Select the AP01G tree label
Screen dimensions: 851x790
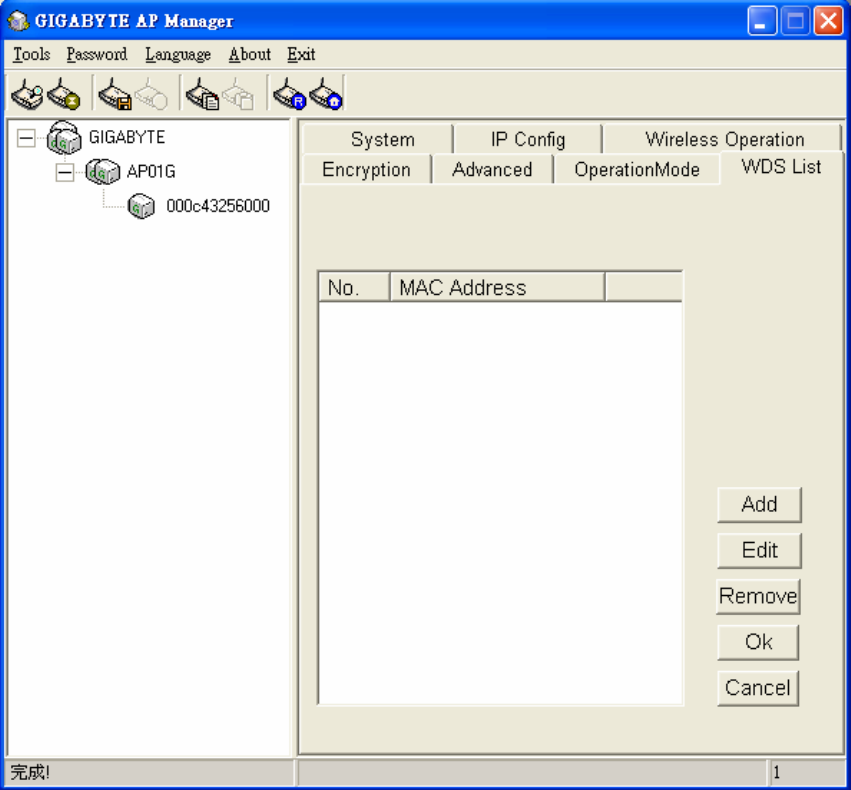coord(151,171)
